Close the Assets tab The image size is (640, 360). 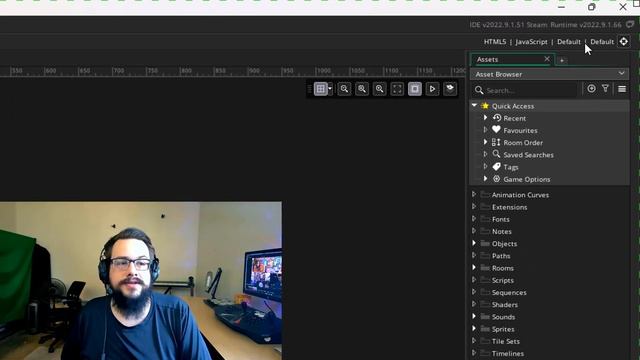point(547,59)
